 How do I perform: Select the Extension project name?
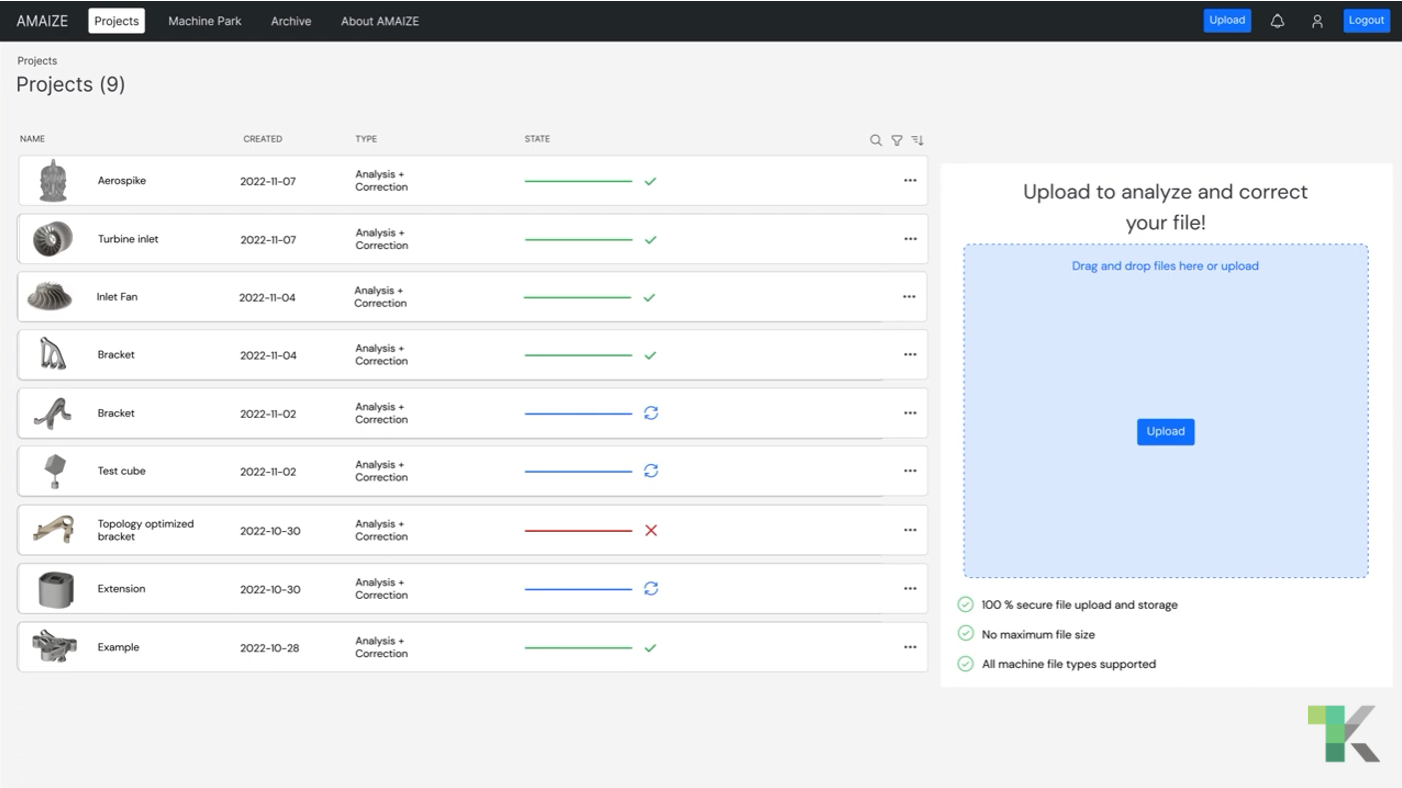pos(121,589)
